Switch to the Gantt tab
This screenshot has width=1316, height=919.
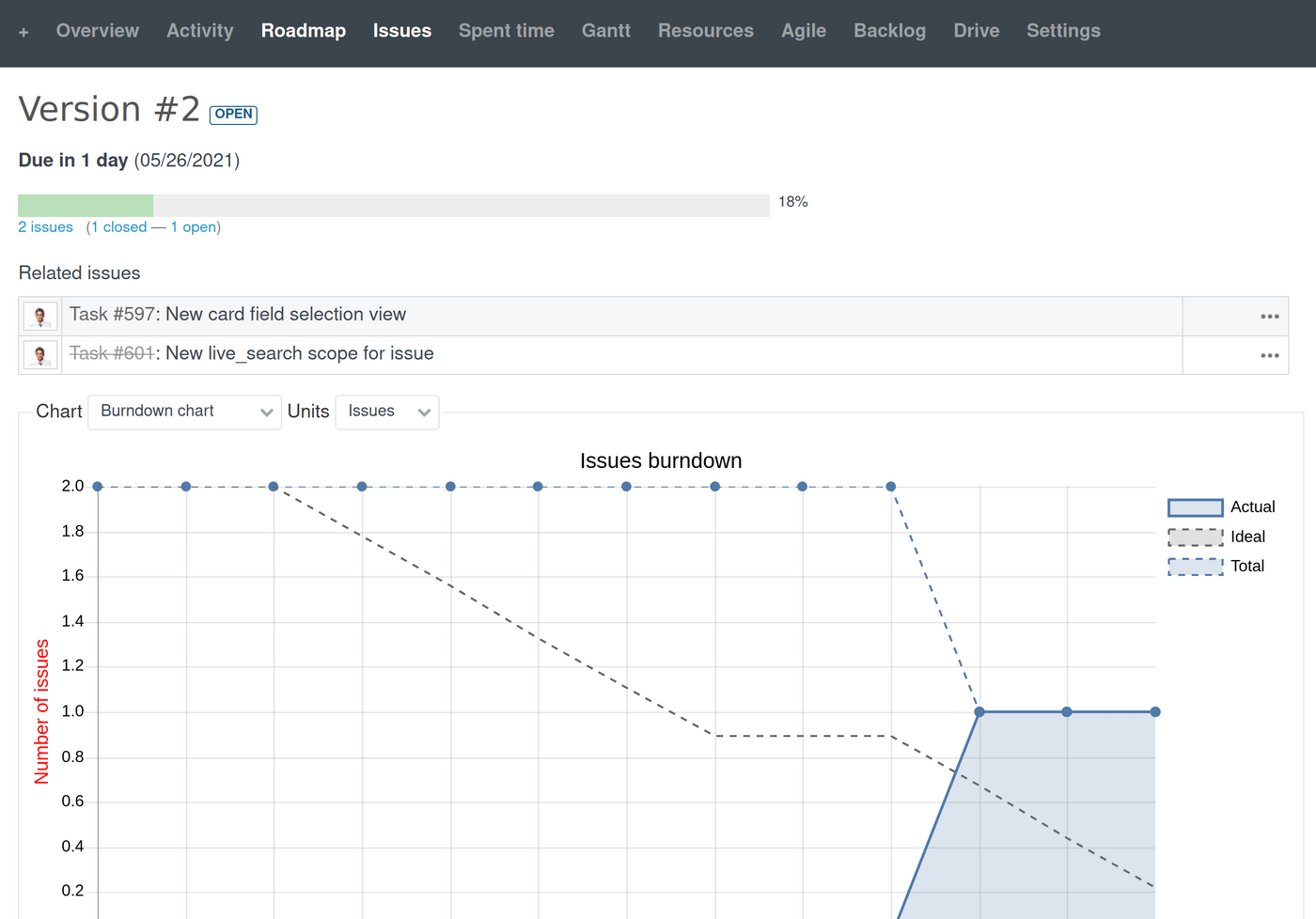click(x=605, y=31)
